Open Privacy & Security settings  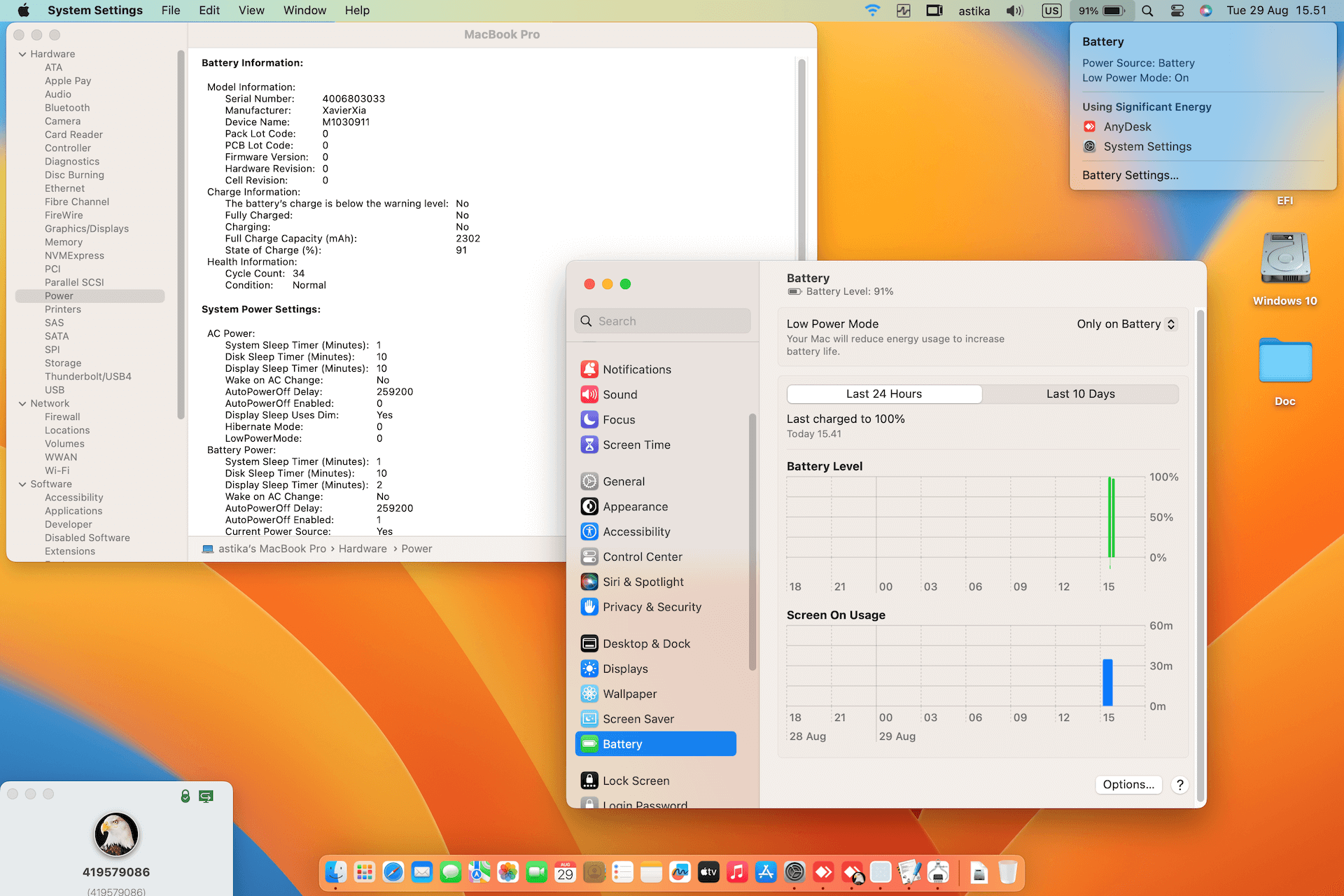652,607
